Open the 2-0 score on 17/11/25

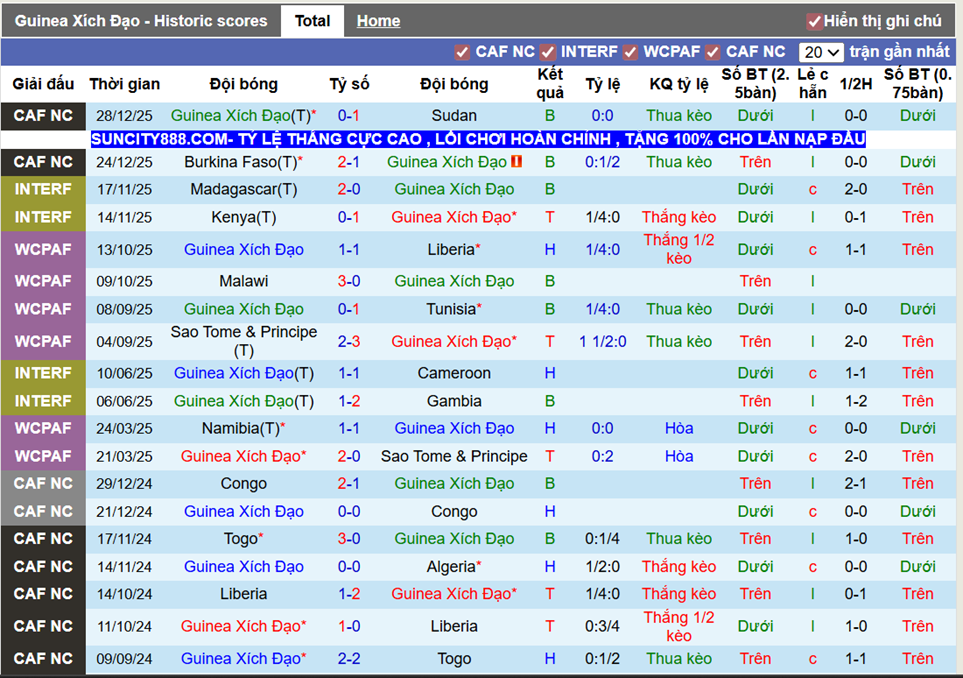(x=349, y=189)
